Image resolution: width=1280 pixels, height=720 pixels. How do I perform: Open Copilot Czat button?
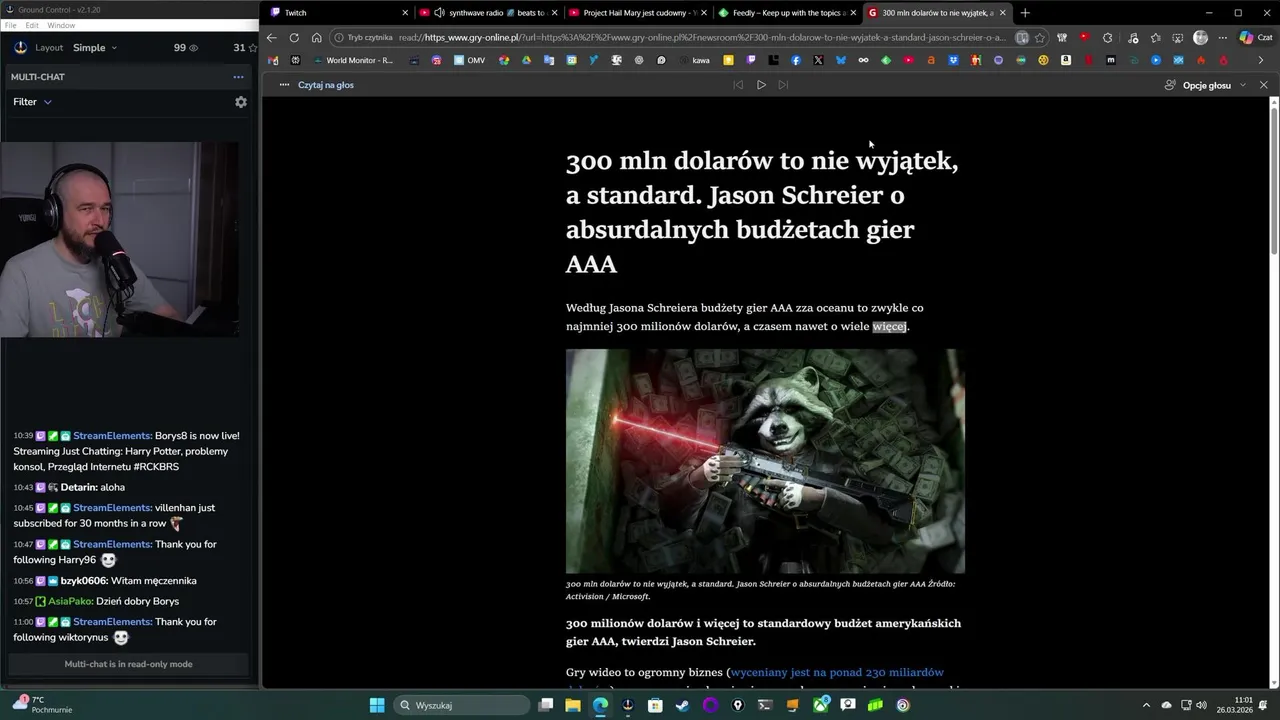[x=1255, y=38]
